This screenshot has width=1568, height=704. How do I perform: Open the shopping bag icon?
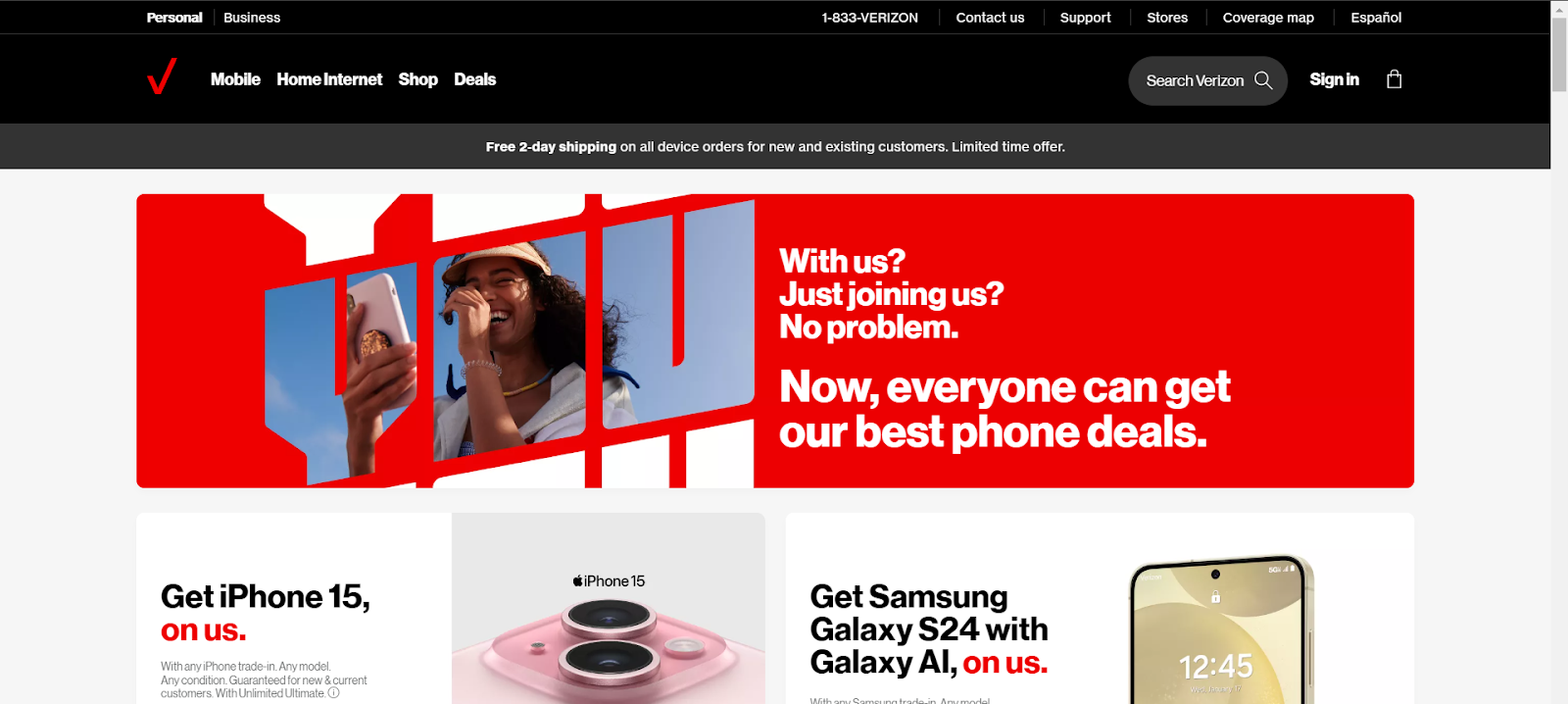[x=1394, y=79]
